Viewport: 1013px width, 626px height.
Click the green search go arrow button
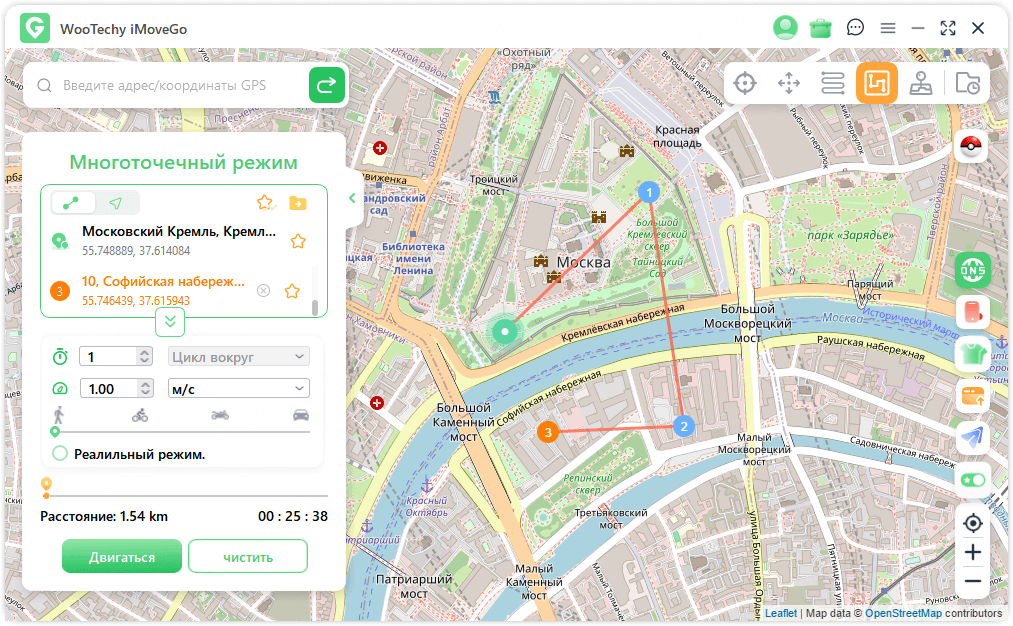click(326, 86)
